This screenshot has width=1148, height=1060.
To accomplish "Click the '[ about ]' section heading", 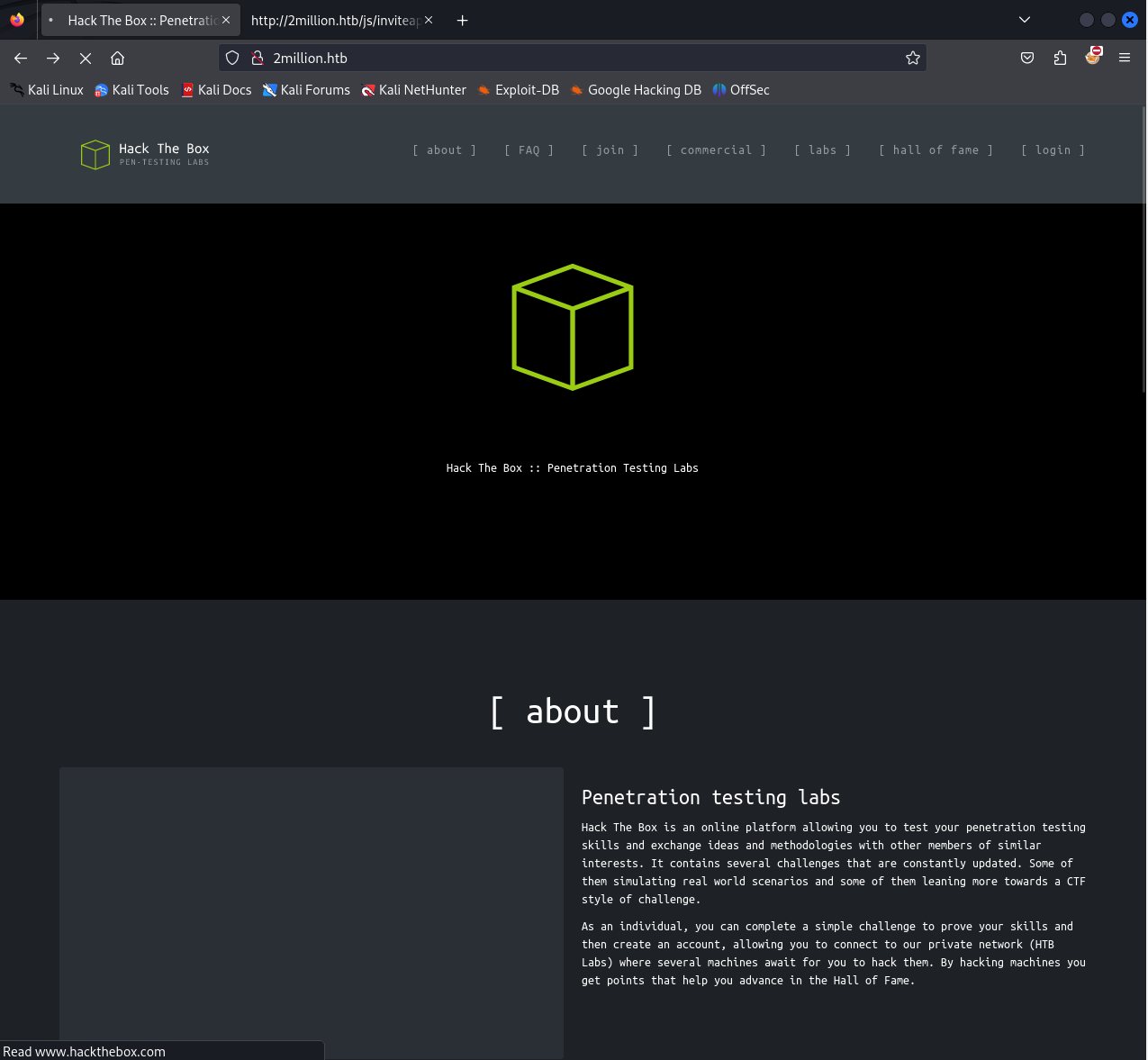I will coord(573,711).
